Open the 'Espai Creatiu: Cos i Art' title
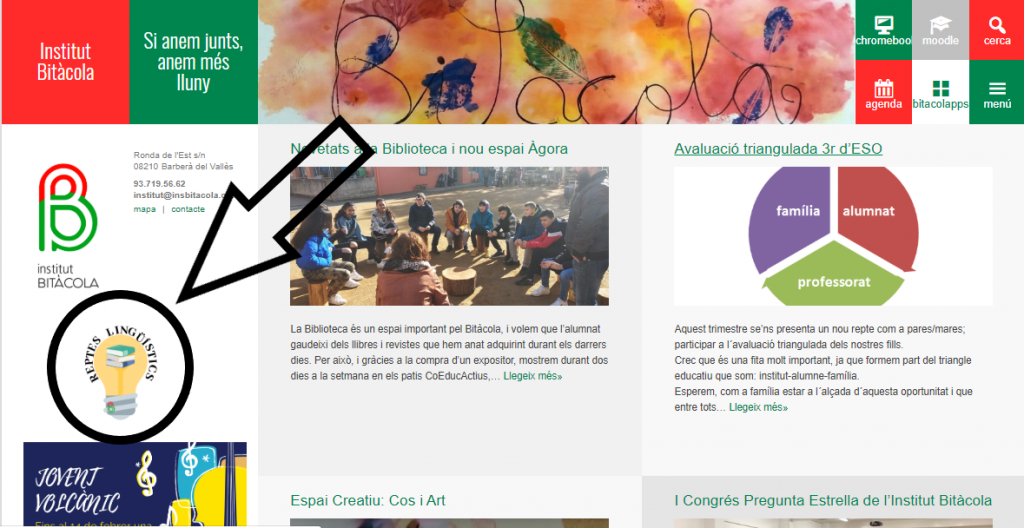Image resolution: width=1024 pixels, height=528 pixels. click(368, 501)
